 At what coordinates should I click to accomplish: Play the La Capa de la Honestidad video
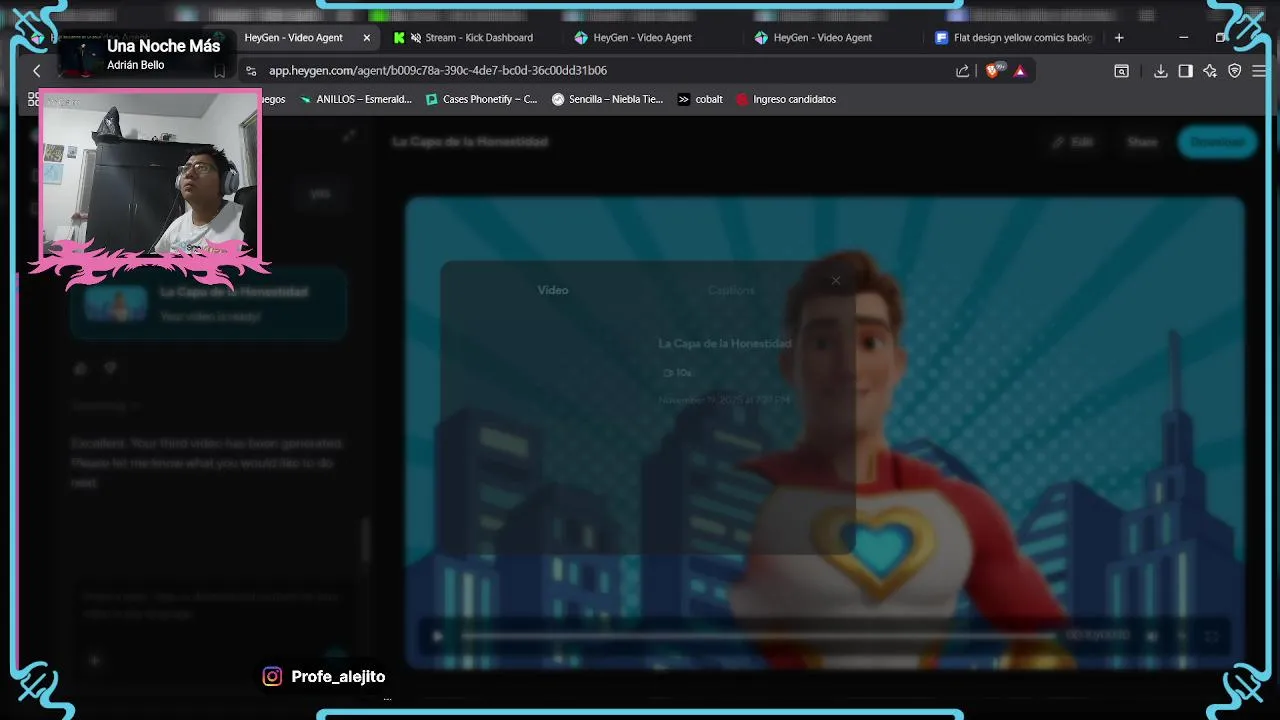point(437,636)
